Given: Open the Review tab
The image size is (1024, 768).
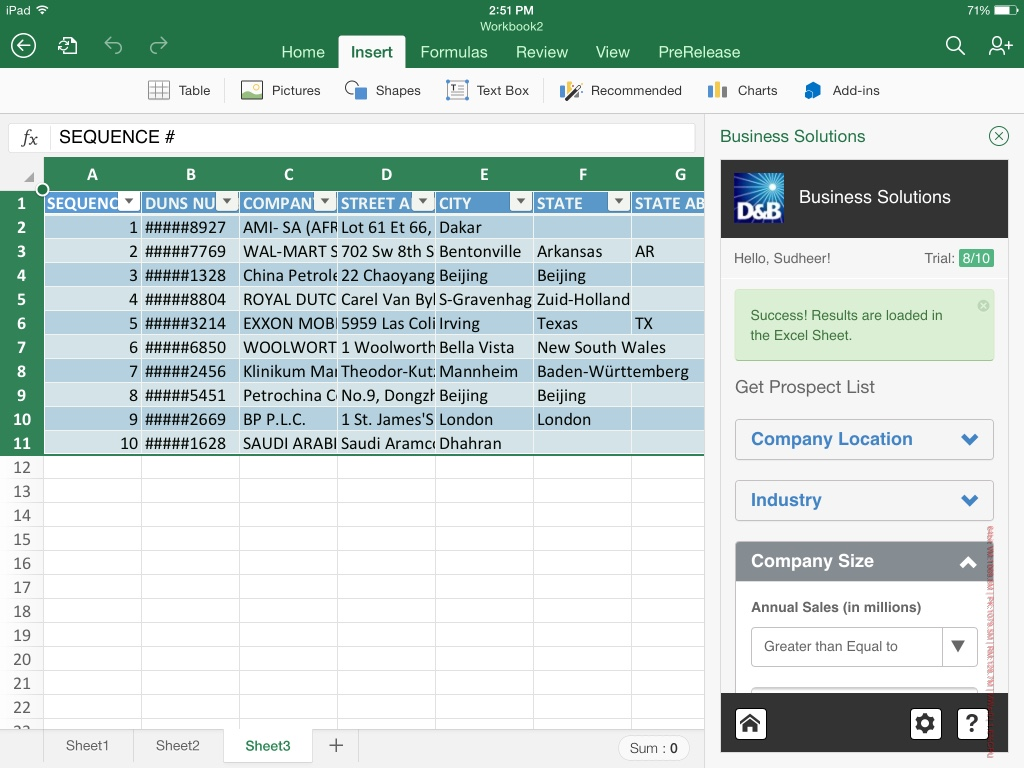Looking at the screenshot, I should (542, 52).
